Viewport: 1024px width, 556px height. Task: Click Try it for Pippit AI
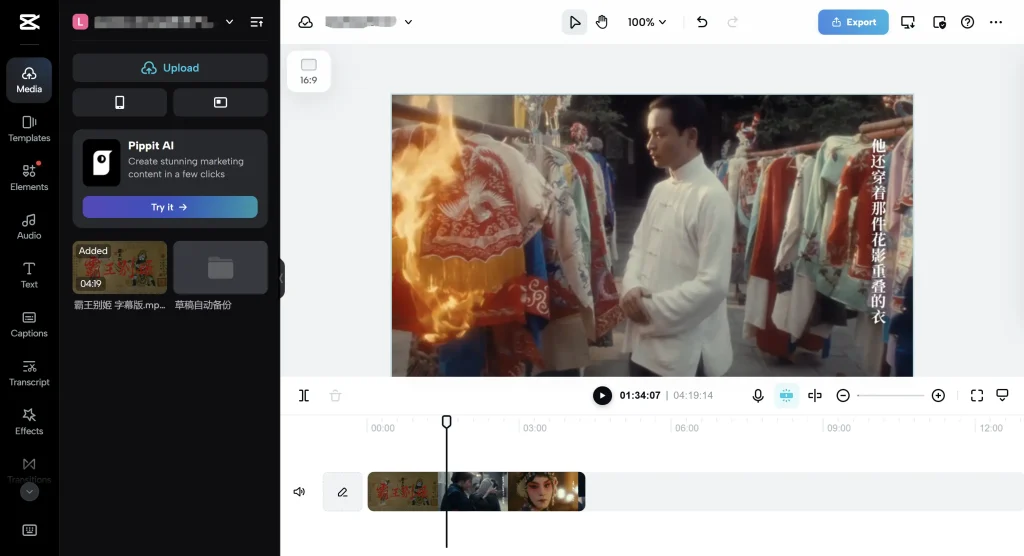pos(170,207)
